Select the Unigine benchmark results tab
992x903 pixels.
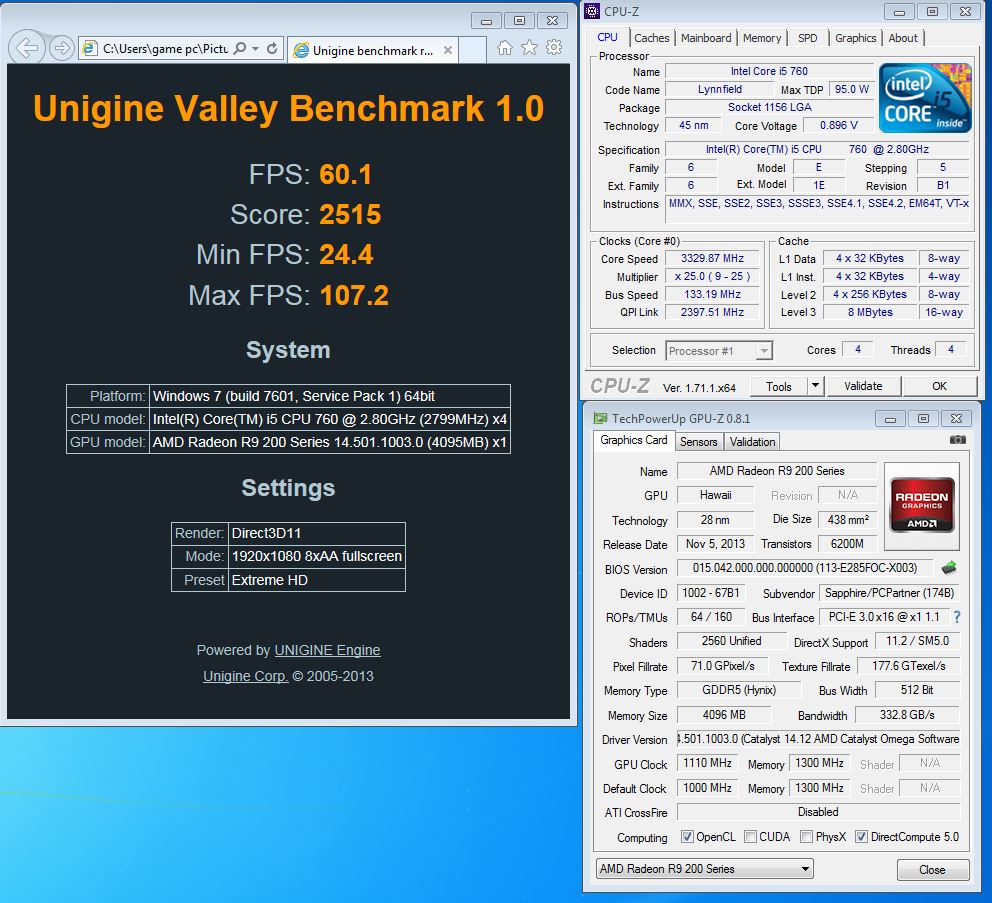[373, 50]
